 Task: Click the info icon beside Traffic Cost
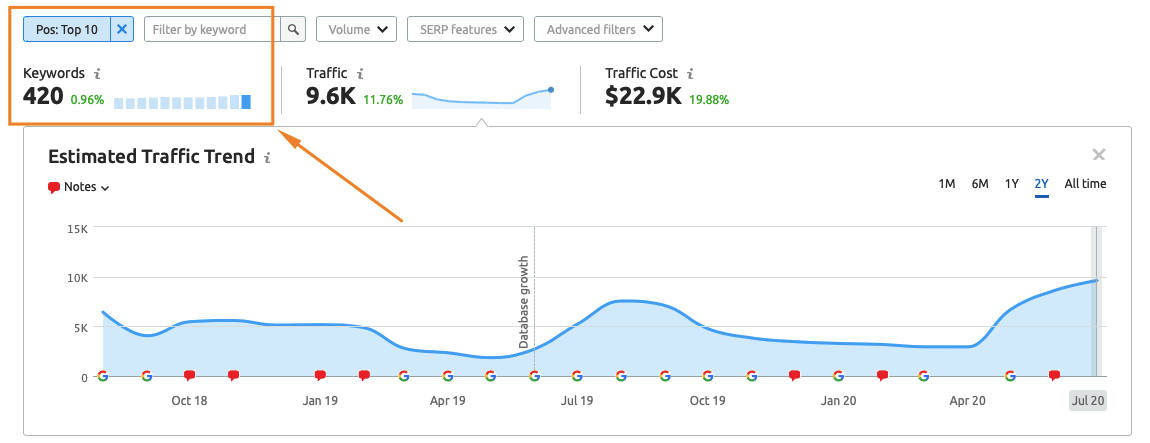[x=691, y=74]
